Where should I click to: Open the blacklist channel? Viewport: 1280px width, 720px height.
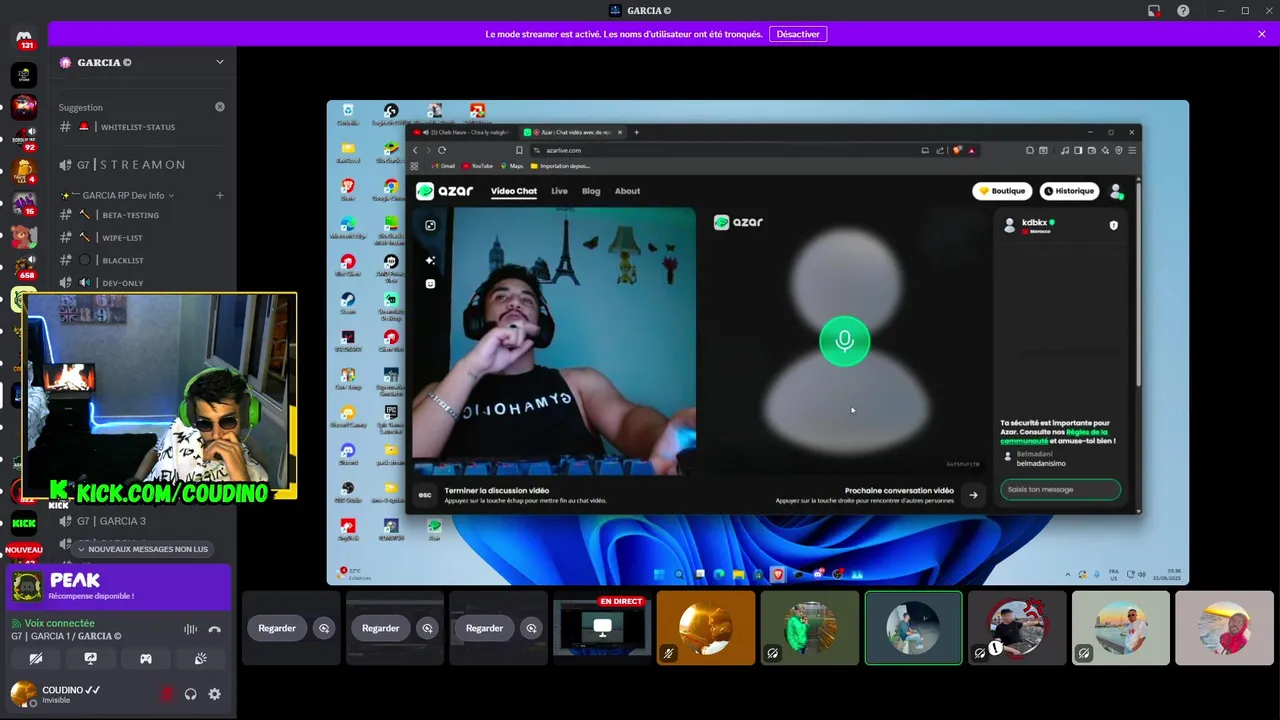pos(143,260)
